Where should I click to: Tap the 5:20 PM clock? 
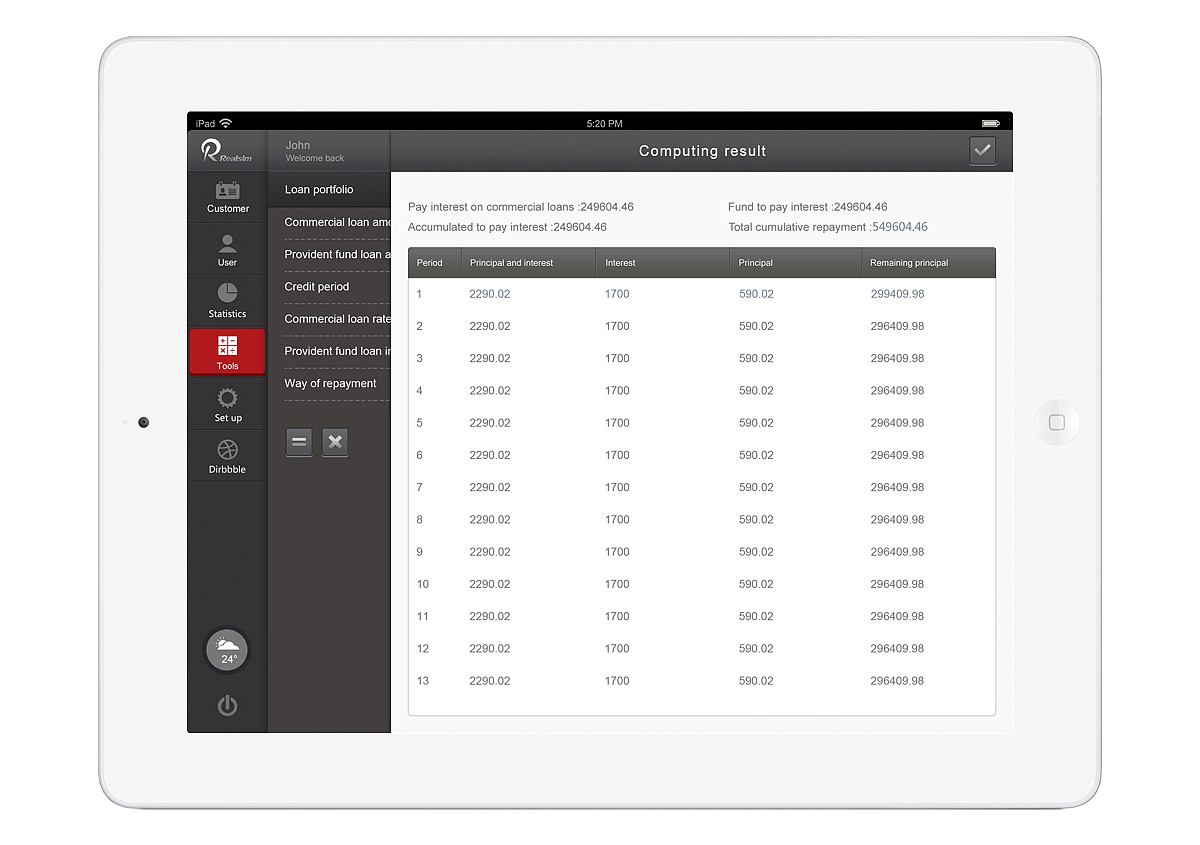604,123
